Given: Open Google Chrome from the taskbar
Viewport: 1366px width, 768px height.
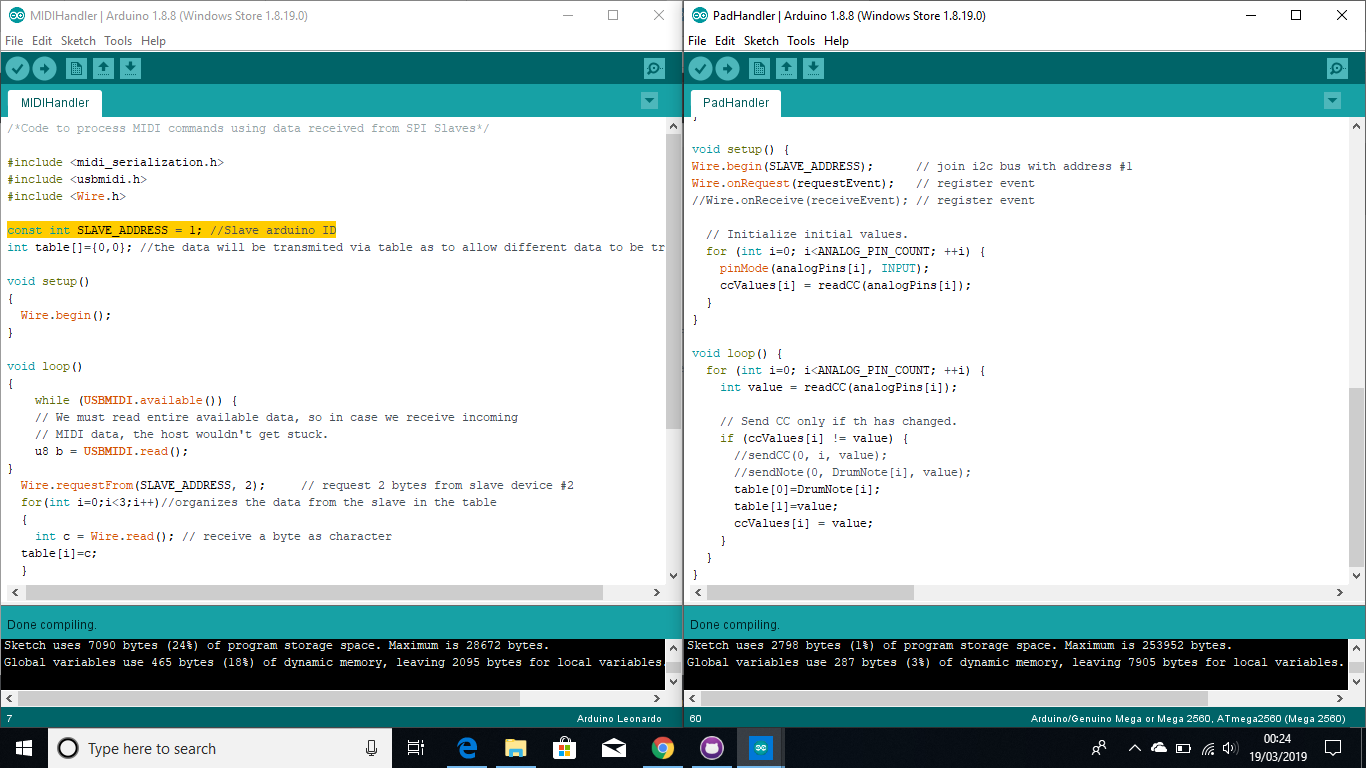Looking at the screenshot, I should [x=662, y=748].
